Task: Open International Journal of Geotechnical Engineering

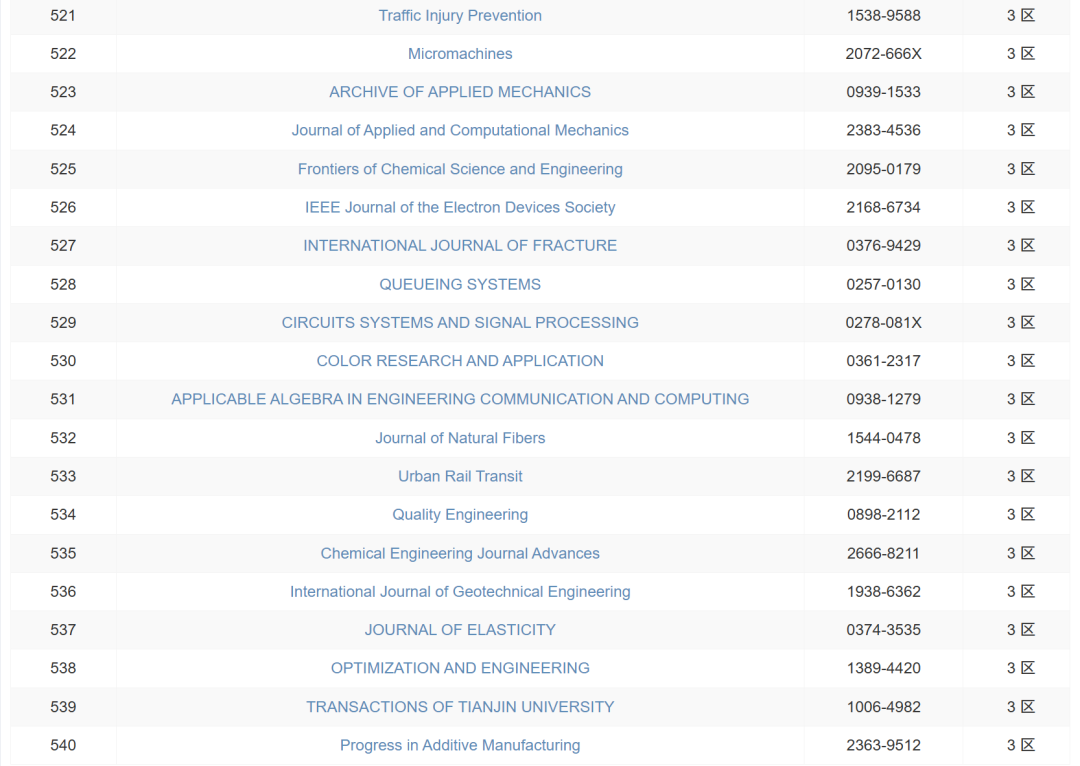Action: tap(460, 592)
